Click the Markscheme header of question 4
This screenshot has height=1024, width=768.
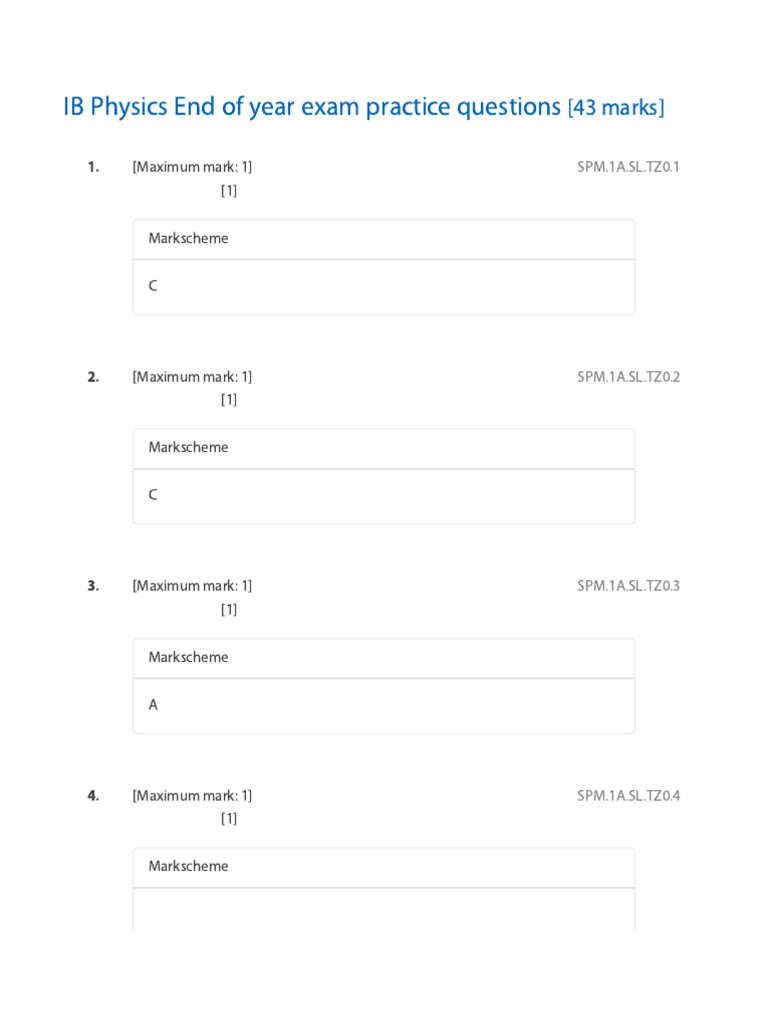pos(188,866)
